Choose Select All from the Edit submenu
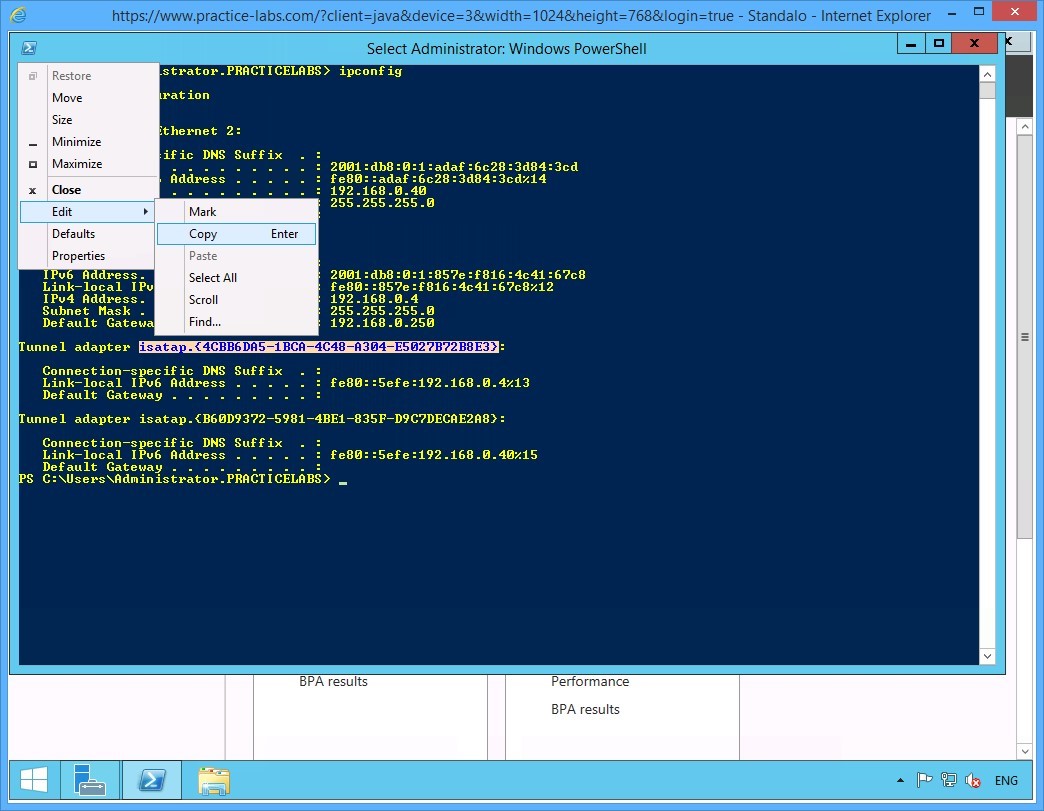Screen dimensions: 1044x811 click(212, 277)
